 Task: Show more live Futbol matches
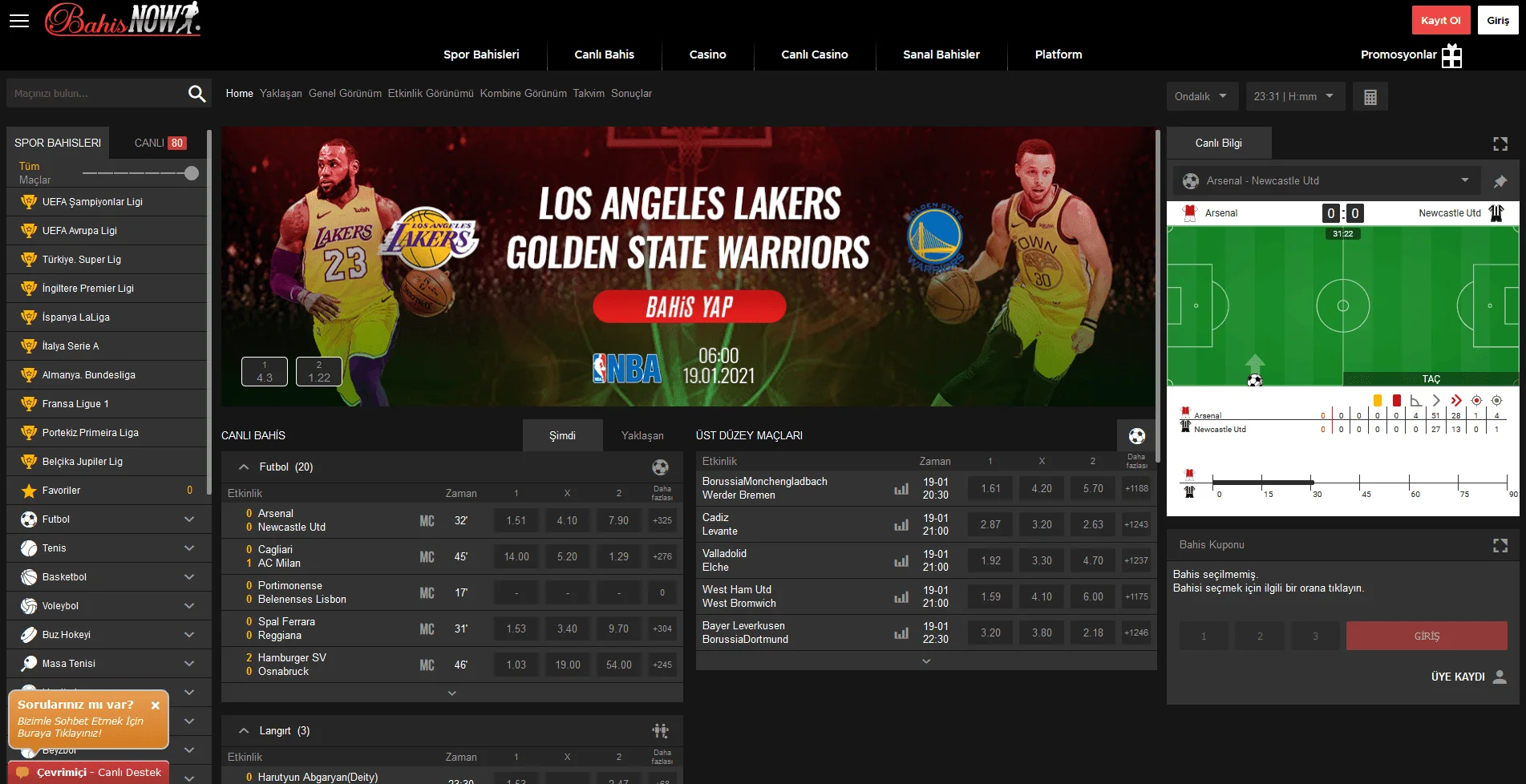pyautogui.click(x=452, y=693)
